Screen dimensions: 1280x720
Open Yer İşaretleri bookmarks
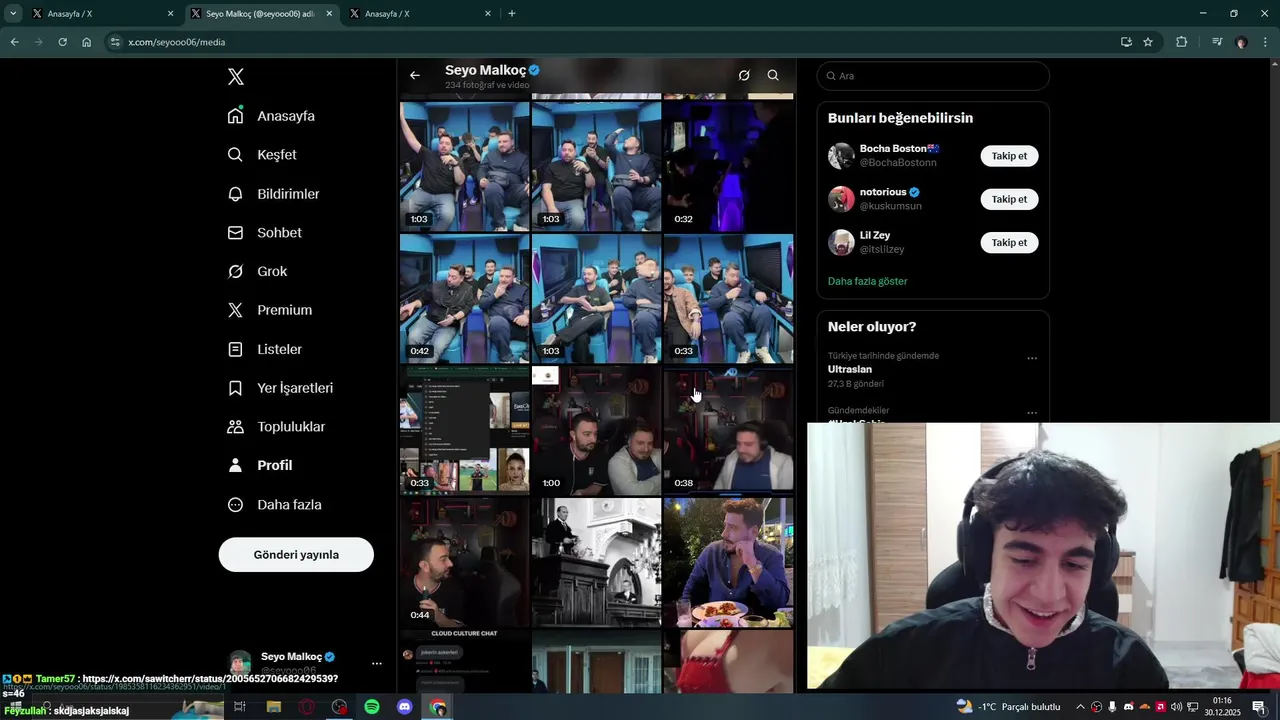coord(280,388)
